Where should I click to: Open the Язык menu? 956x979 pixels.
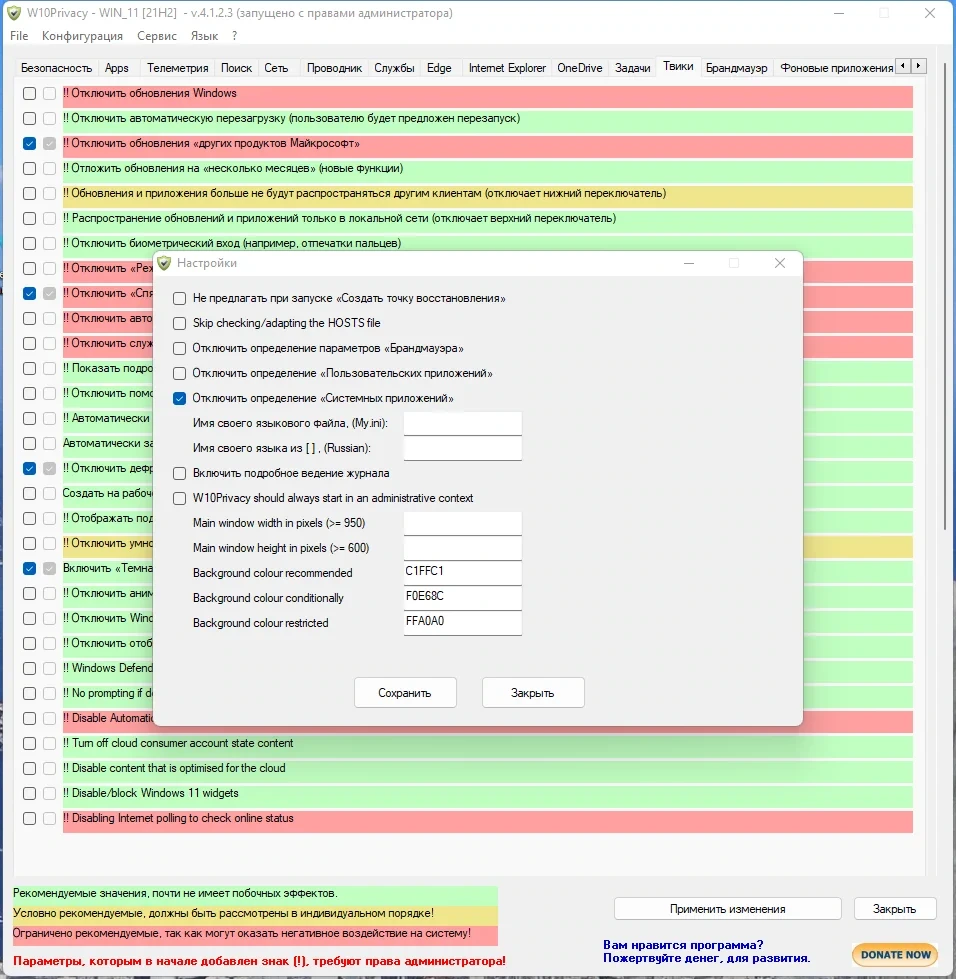[x=204, y=36]
